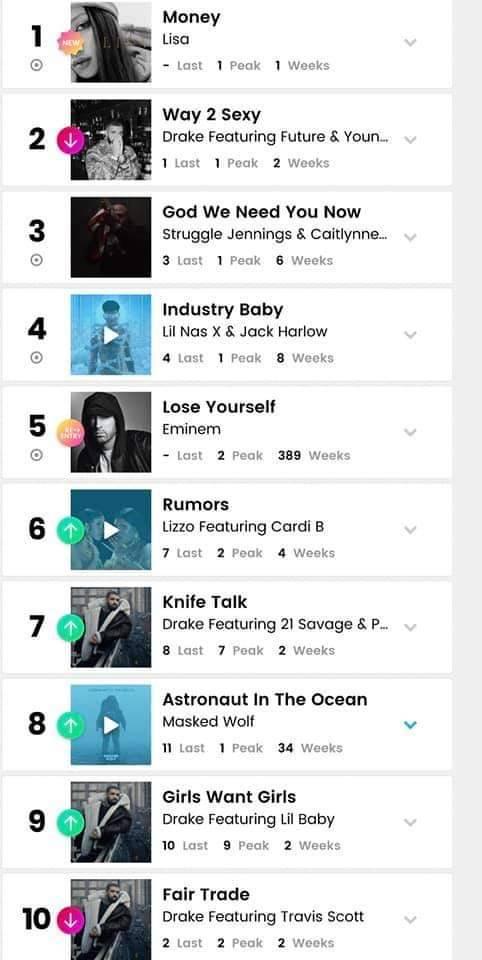Play the Astronaut In The Ocean preview
The width and height of the screenshot is (482, 960).
pyautogui.click(x=111, y=725)
